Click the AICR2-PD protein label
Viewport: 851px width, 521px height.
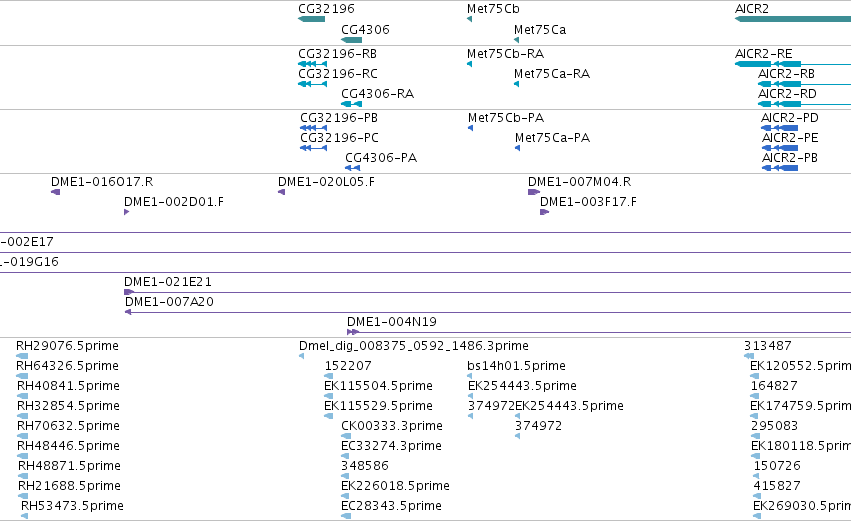[x=790, y=117]
